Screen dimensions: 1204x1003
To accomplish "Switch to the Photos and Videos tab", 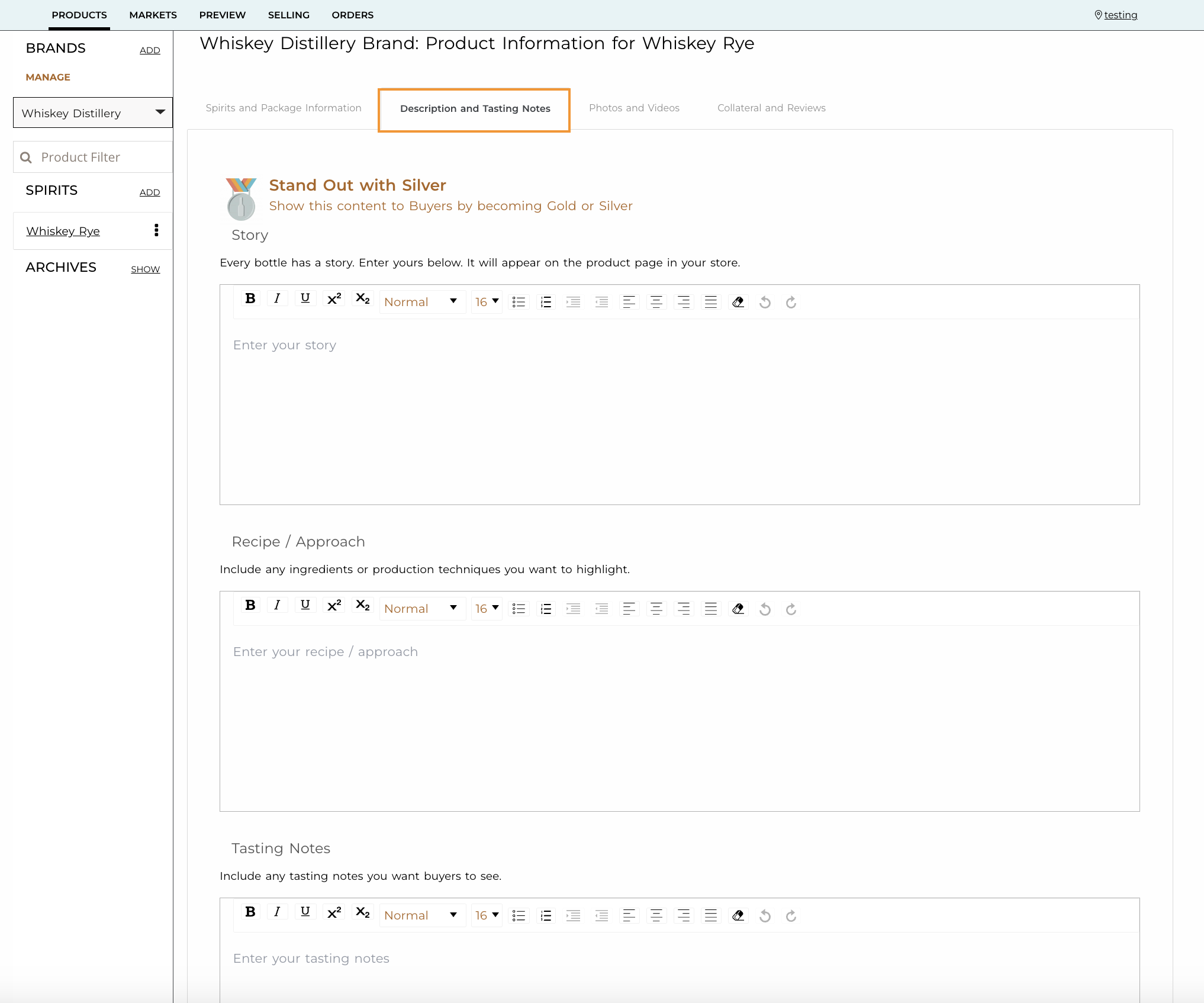I will [634, 108].
